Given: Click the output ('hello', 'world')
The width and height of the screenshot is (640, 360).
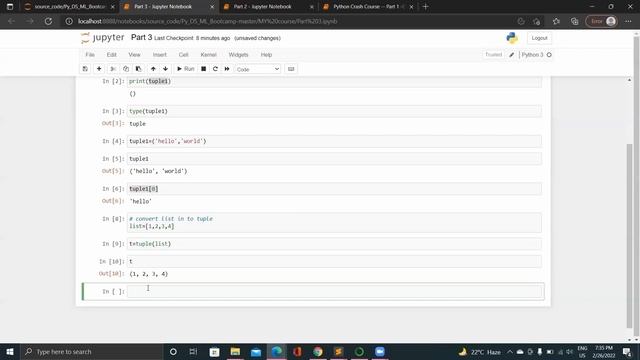Looking at the screenshot, I should [158, 171].
